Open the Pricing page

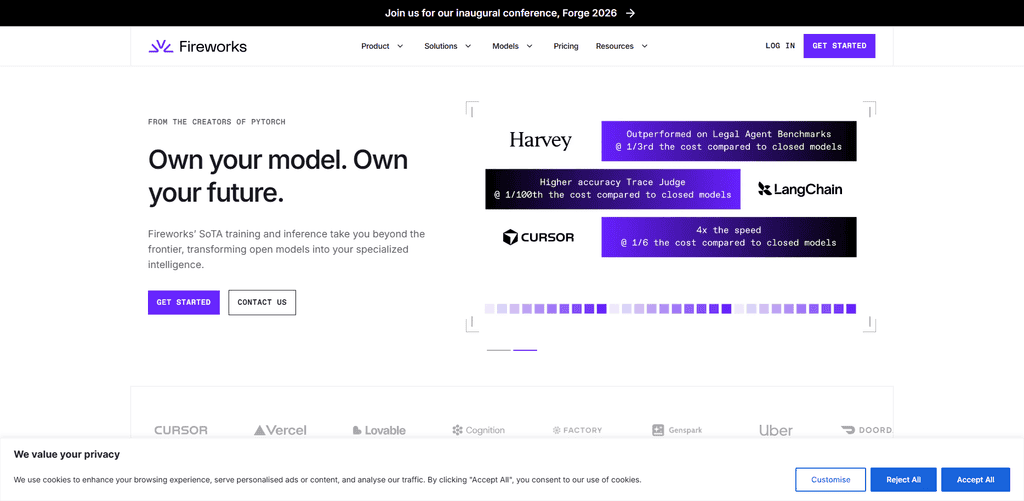(566, 46)
